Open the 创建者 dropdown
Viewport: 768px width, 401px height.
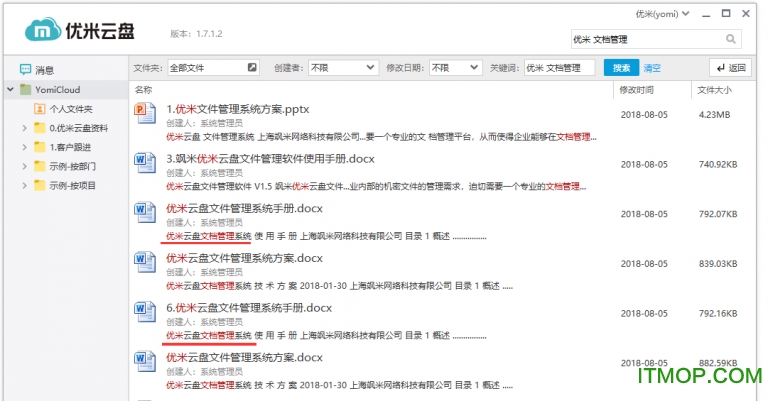pos(343,68)
